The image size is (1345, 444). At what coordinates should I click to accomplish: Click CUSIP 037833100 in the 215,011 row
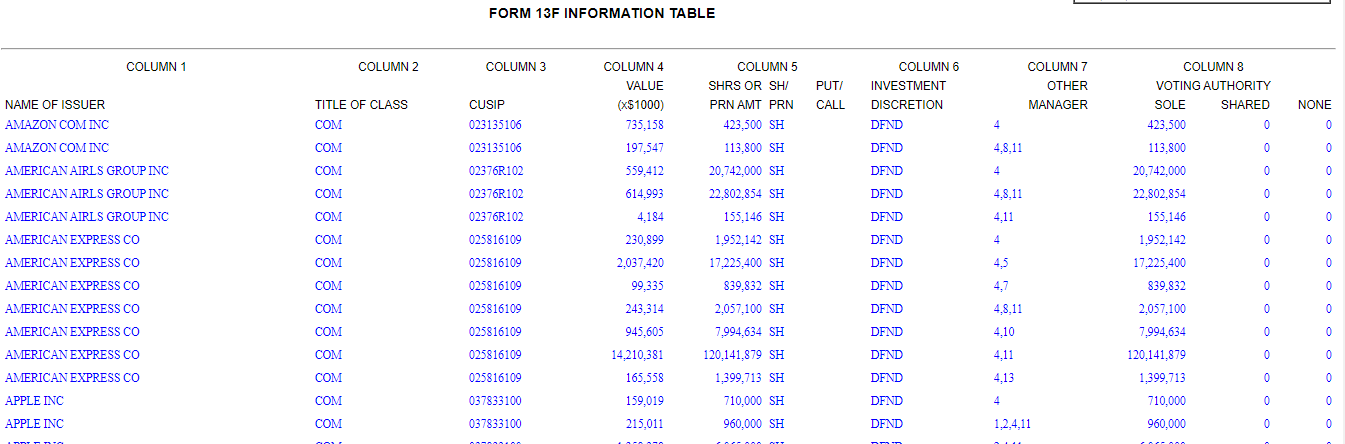(x=495, y=424)
